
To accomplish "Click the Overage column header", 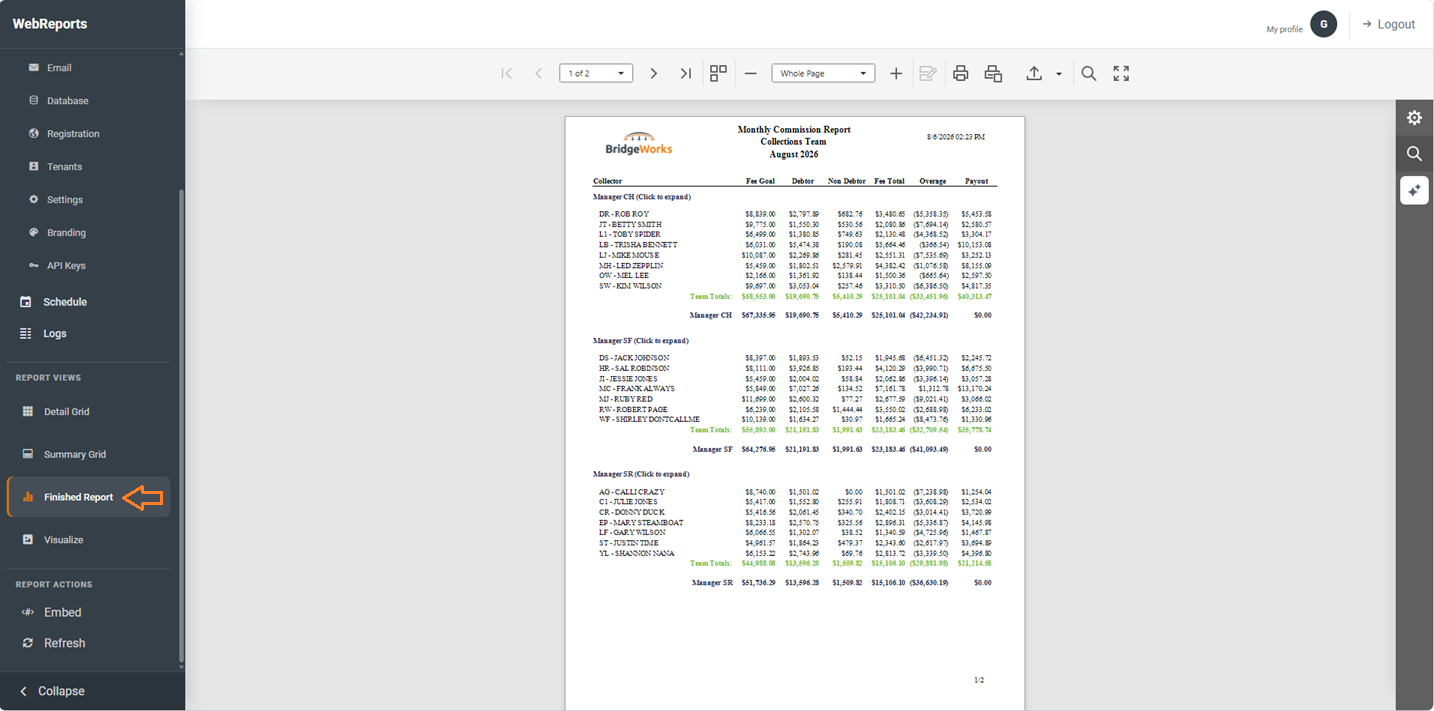I will [x=933, y=181].
